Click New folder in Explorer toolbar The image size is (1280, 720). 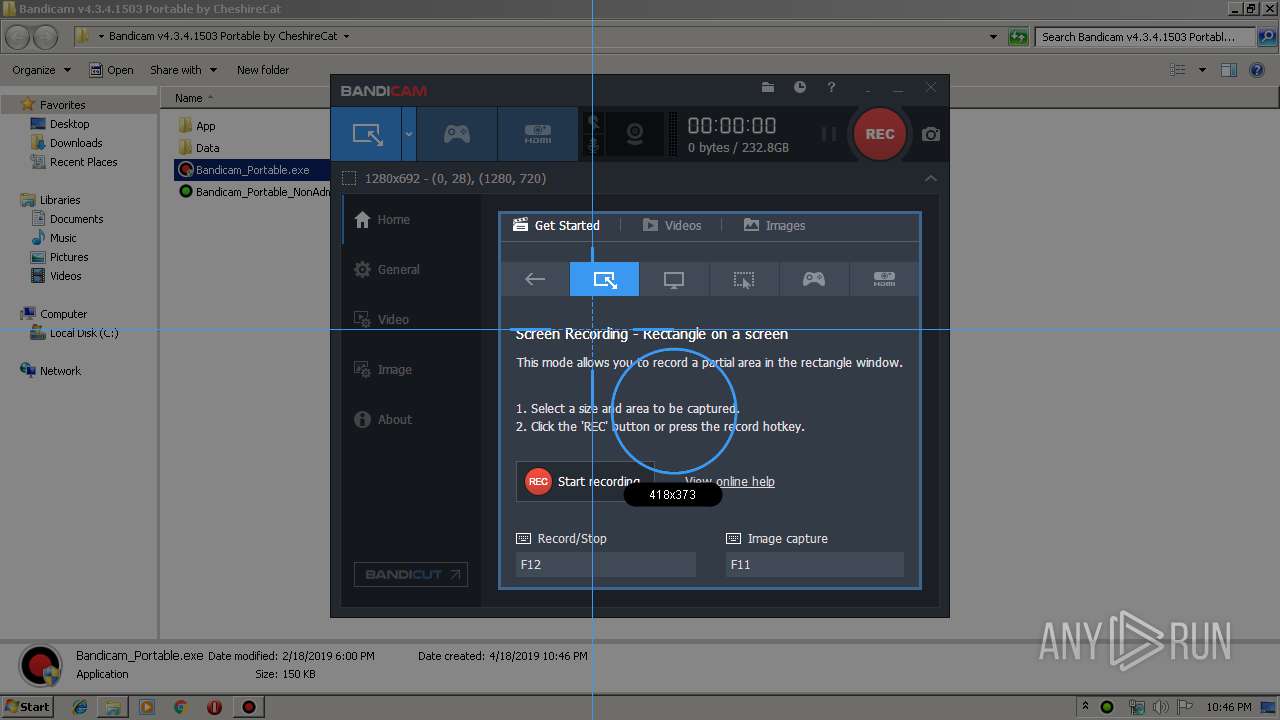point(263,70)
